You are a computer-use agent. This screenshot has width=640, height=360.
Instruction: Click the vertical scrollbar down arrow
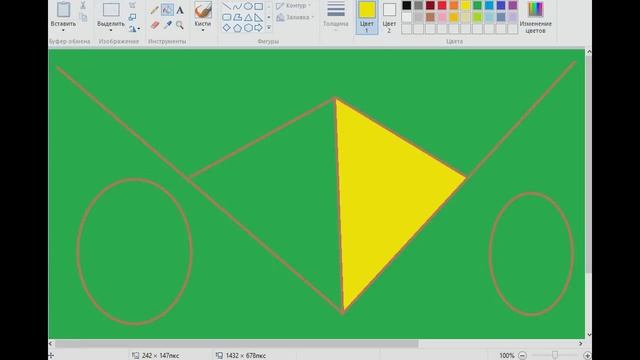[589, 335]
